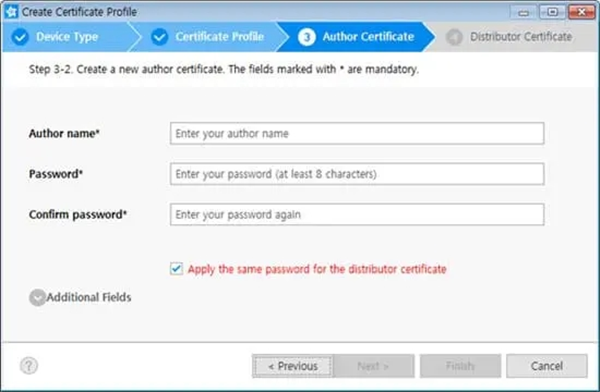Uncheck apply same password checkbox

click(176, 269)
